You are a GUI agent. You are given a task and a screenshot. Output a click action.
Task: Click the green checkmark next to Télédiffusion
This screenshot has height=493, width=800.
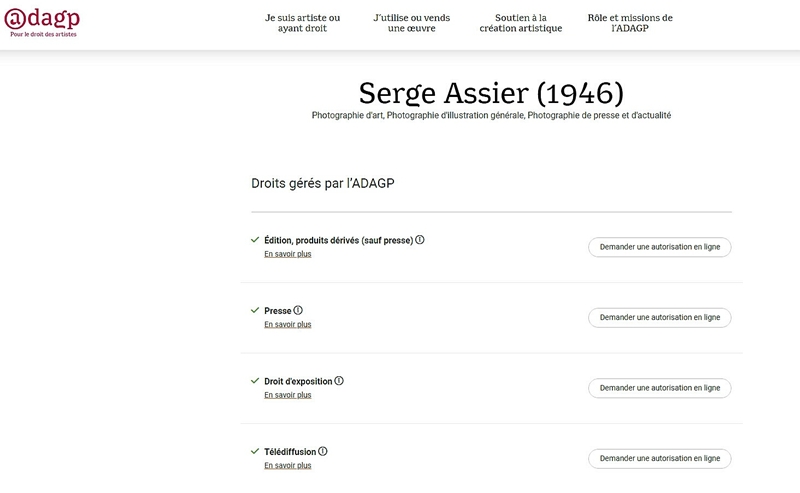click(x=255, y=451)
